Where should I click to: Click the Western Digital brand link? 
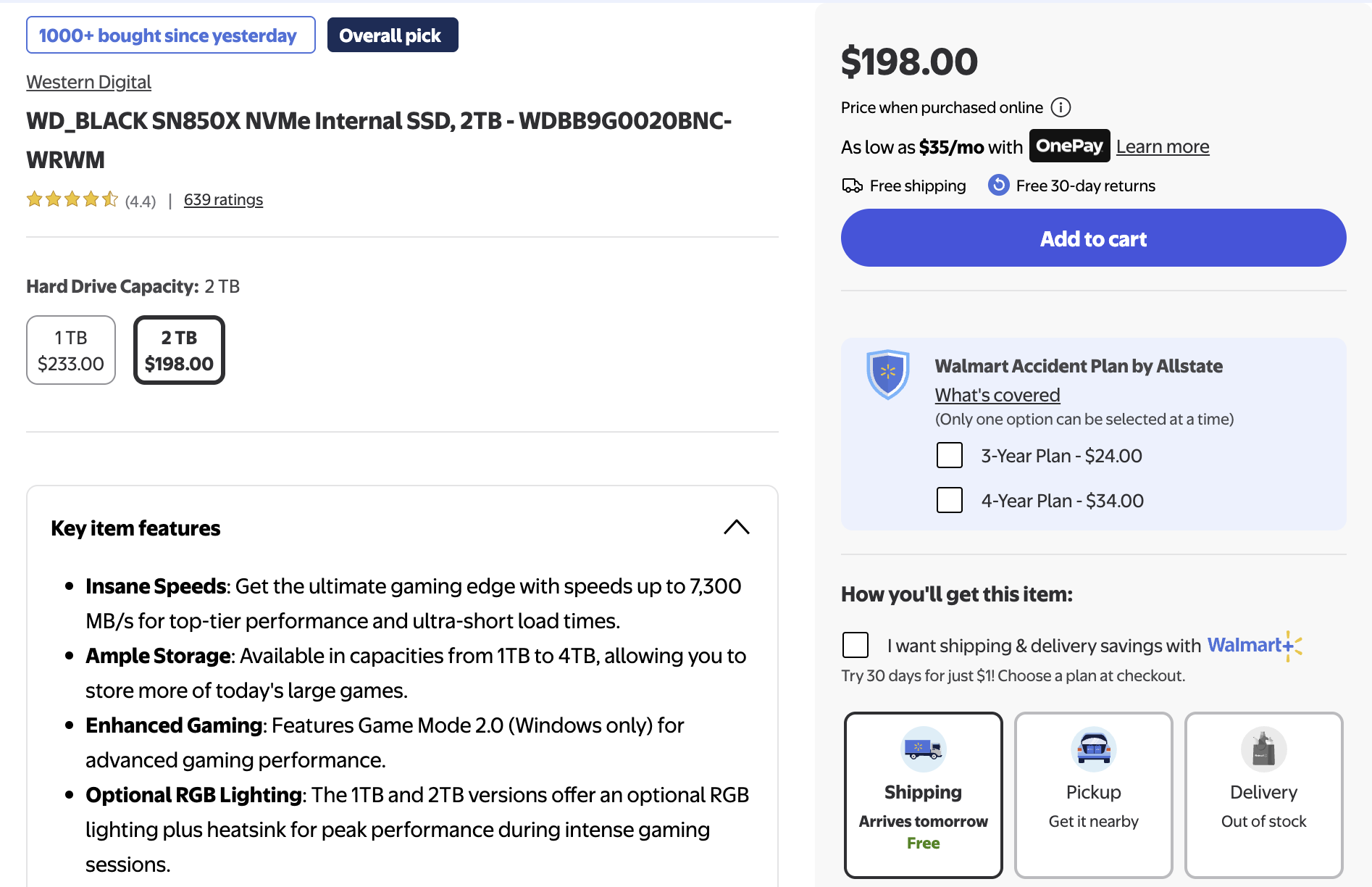click(x=88, y=82)
